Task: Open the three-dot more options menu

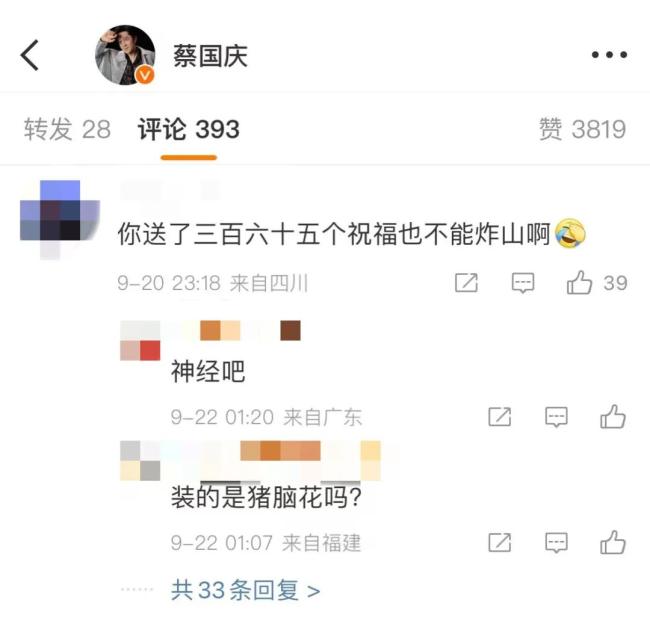Action: [609, 55]
